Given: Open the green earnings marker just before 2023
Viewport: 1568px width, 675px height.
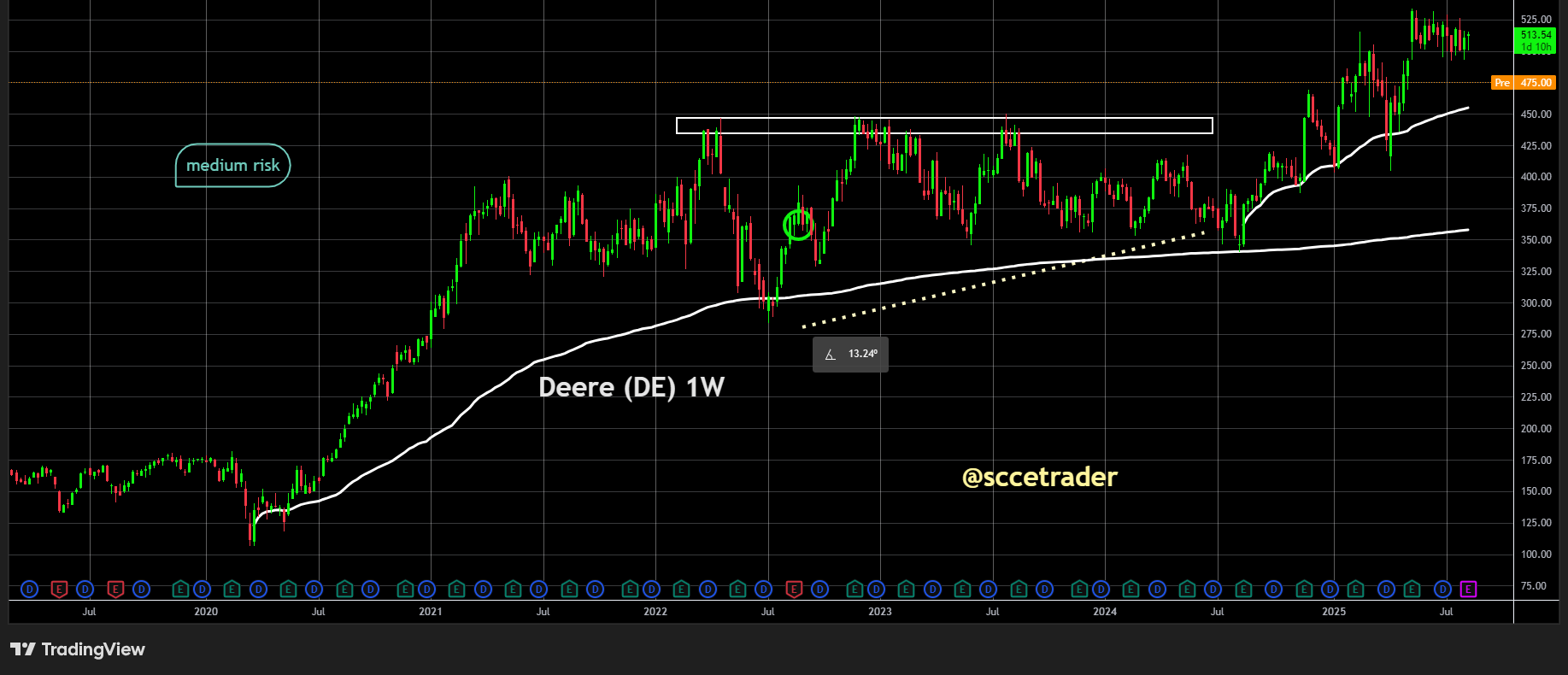Looking at the screenshot, I should pos(854,589).
